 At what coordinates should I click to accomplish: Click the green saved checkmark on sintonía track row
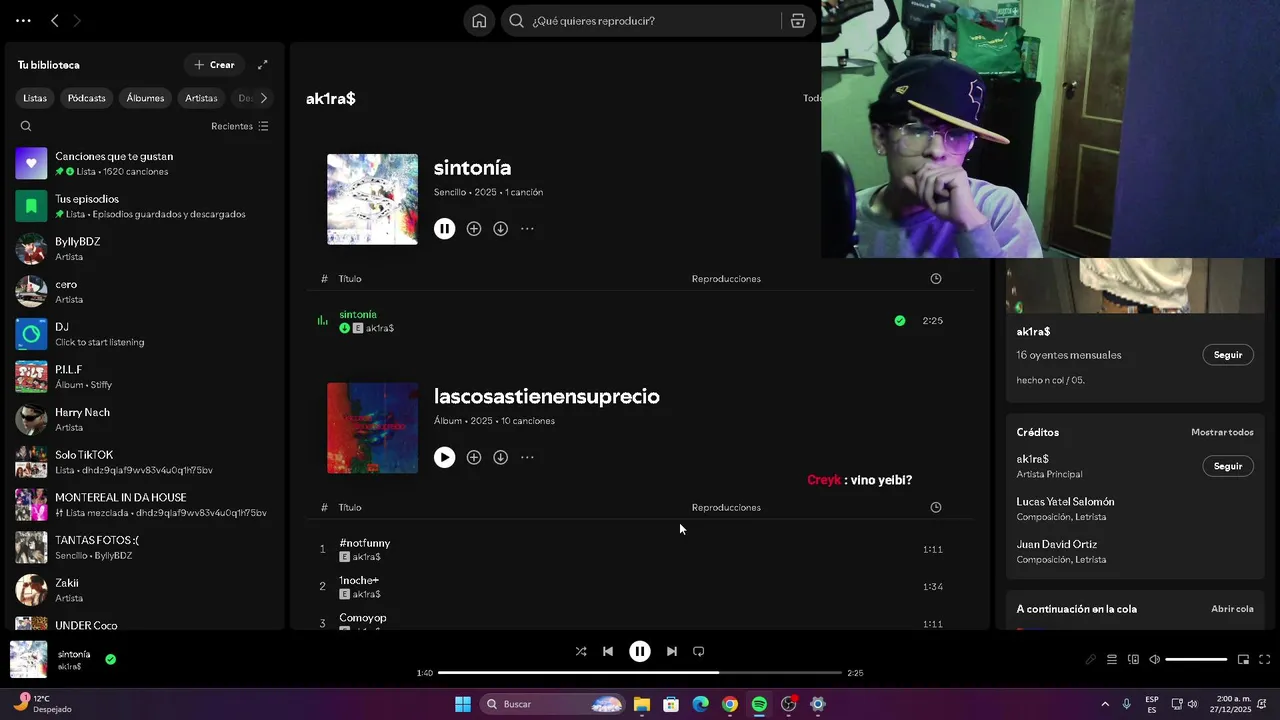(x=900, y=321)
